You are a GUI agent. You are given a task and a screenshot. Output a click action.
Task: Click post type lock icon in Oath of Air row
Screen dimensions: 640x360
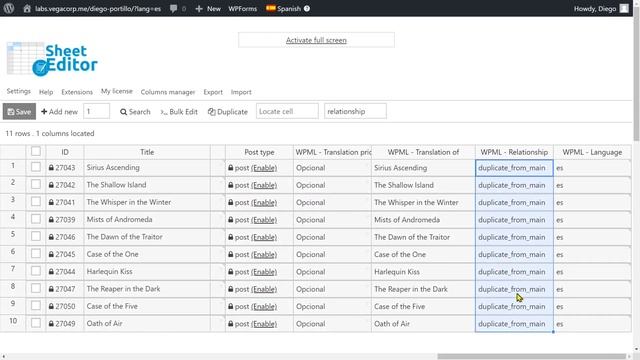click(231, 324)
